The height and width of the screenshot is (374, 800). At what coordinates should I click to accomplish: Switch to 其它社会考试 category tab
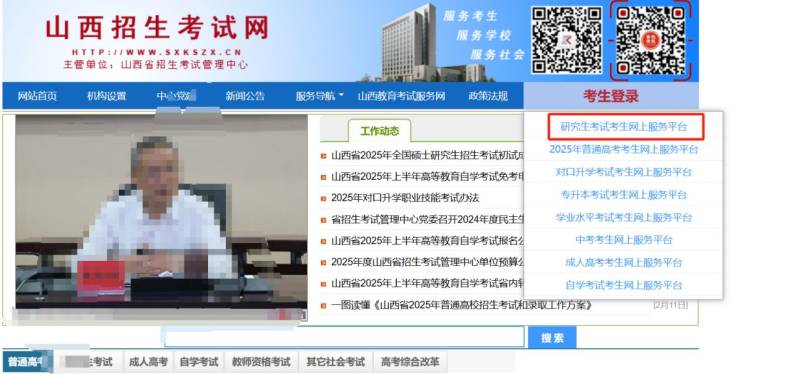click(335, 362)
